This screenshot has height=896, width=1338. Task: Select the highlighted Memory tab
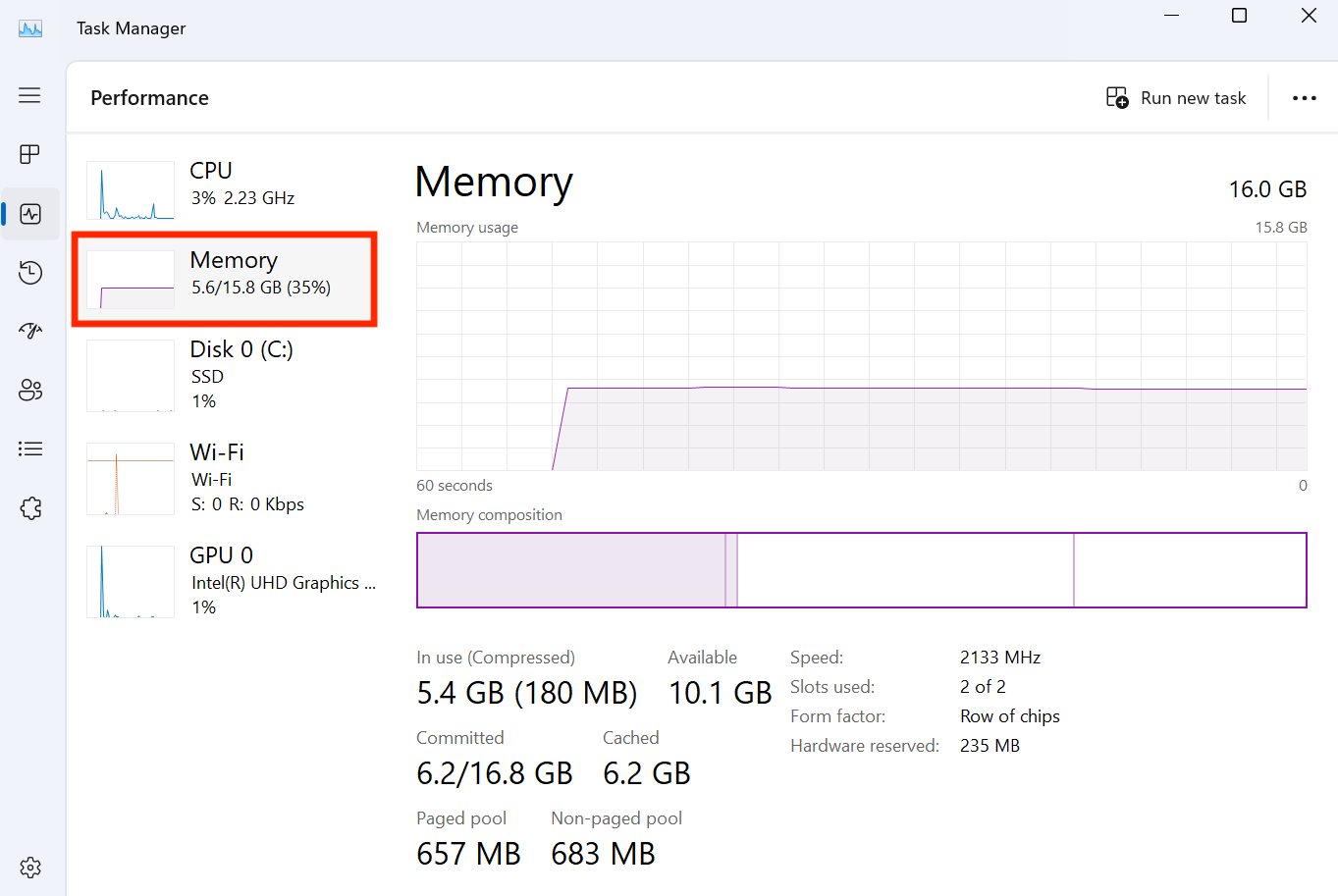[224, 278]
